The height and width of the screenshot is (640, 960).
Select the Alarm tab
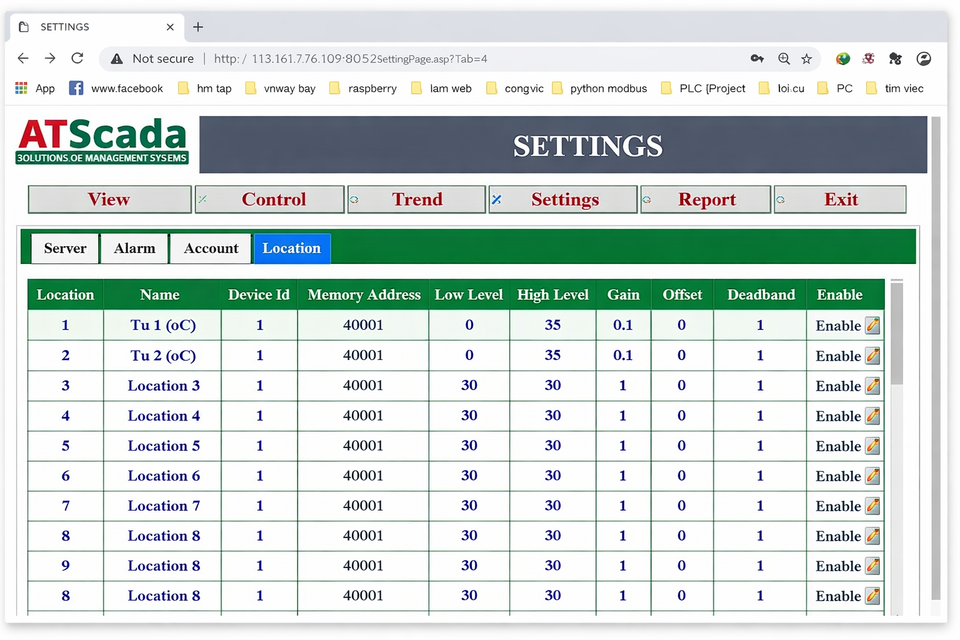click(x=134, y=248)
